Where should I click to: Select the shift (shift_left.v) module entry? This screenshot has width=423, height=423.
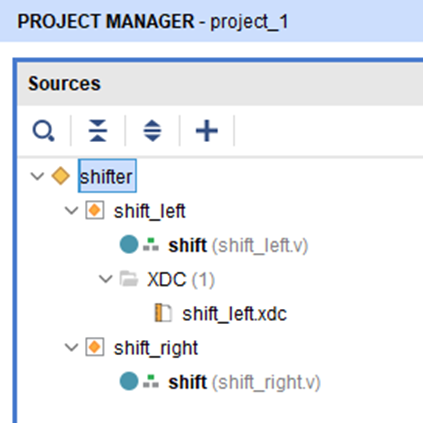(x=238, y=245)
